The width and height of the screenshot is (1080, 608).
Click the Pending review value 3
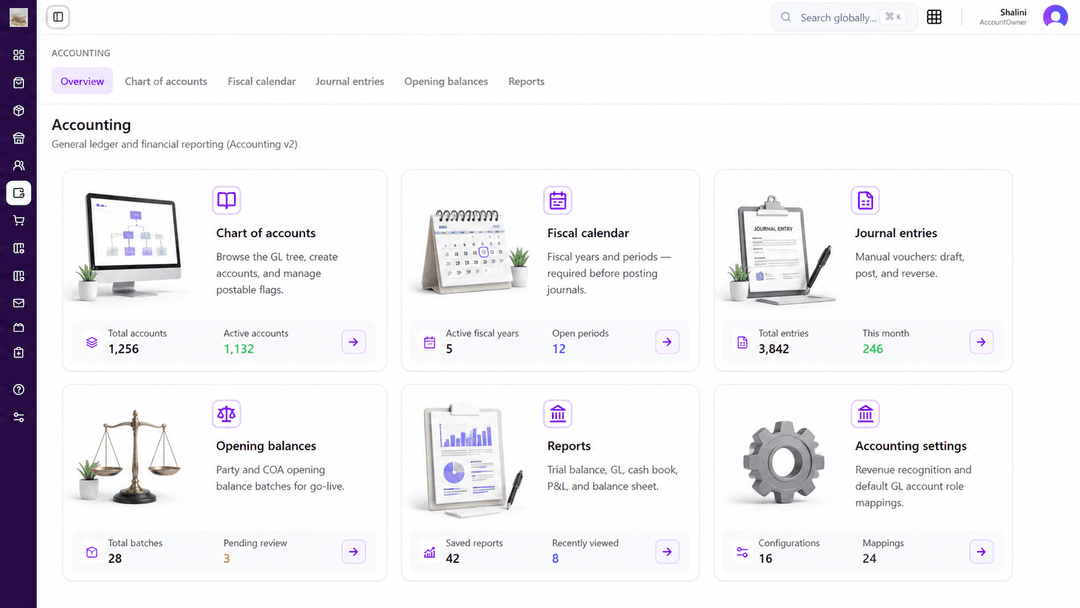227,558
